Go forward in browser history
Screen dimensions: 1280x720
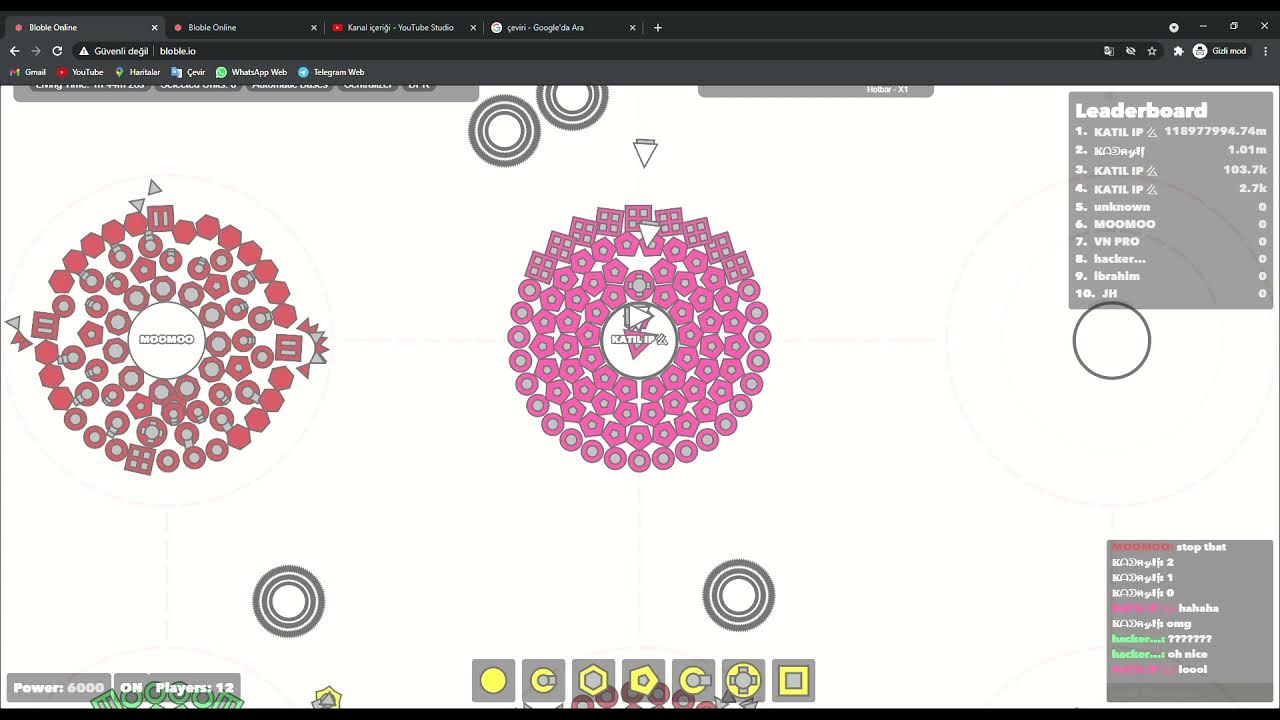(x=36, y=51)
